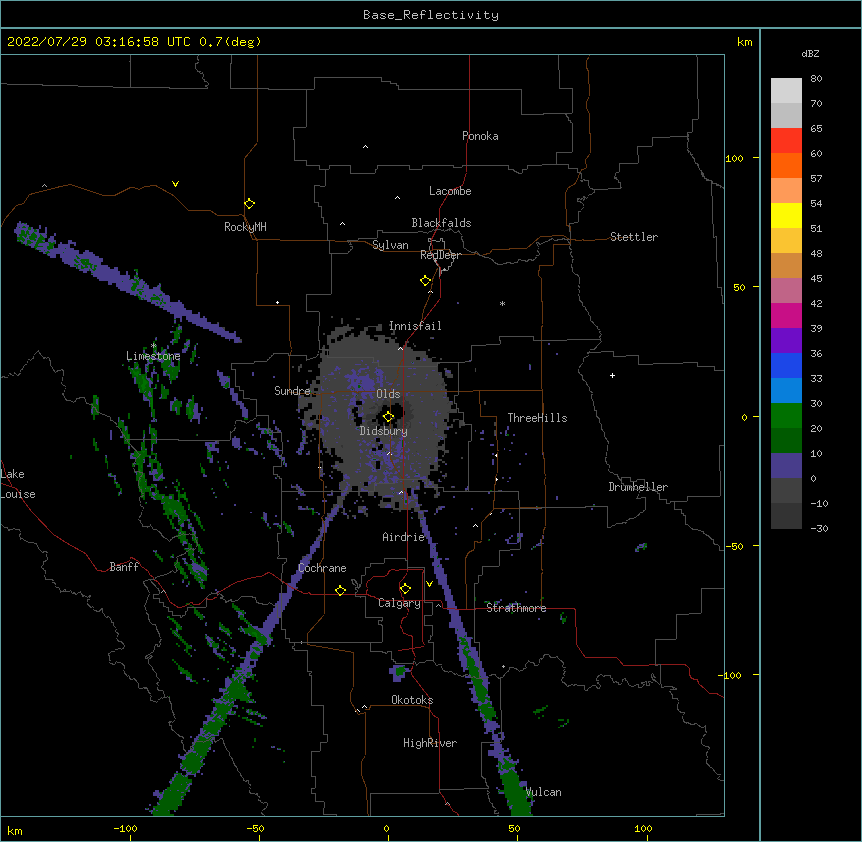Click the Didsbury city label
Screen dimensions: 862x842
(x=384, y=431)
